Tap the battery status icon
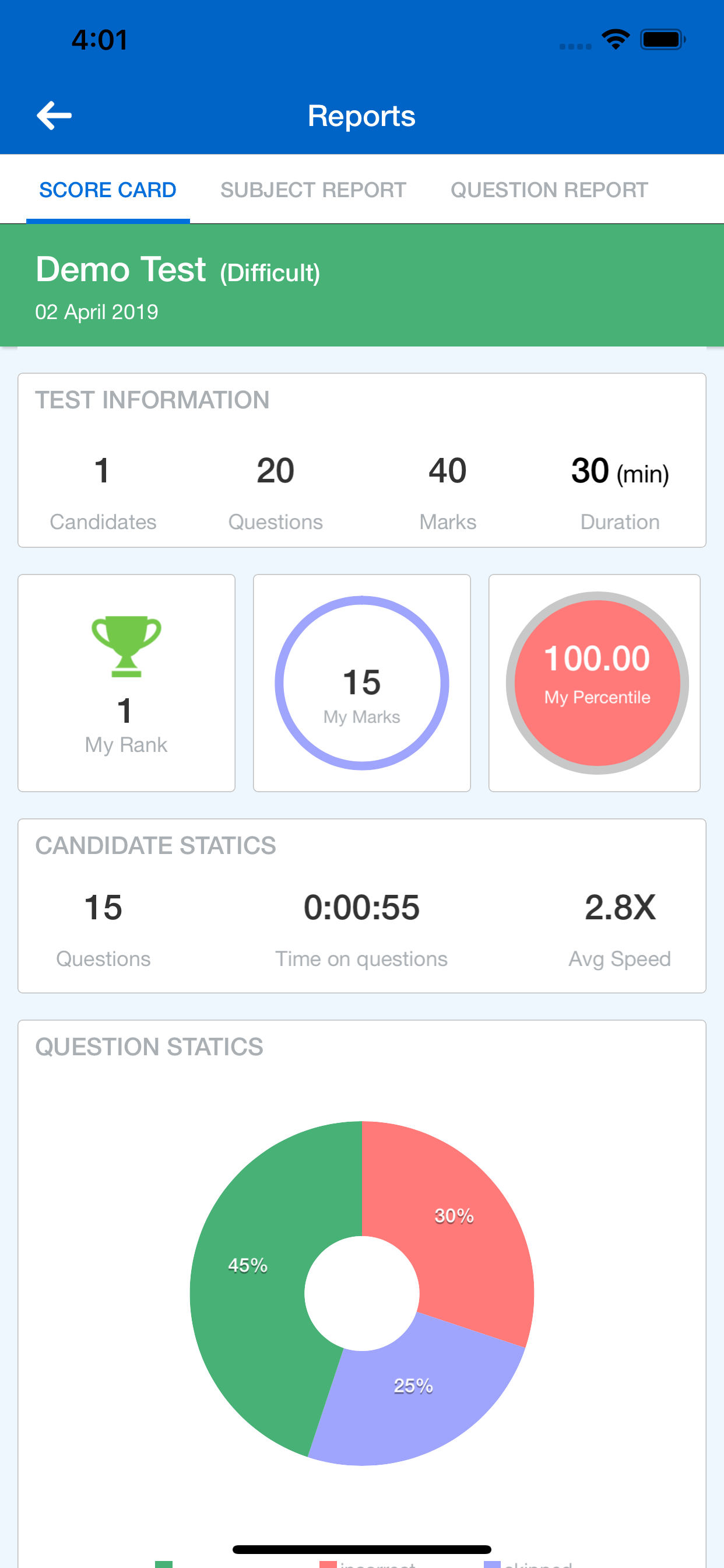This screenshot has height=1568, width=724. [663, 40]
